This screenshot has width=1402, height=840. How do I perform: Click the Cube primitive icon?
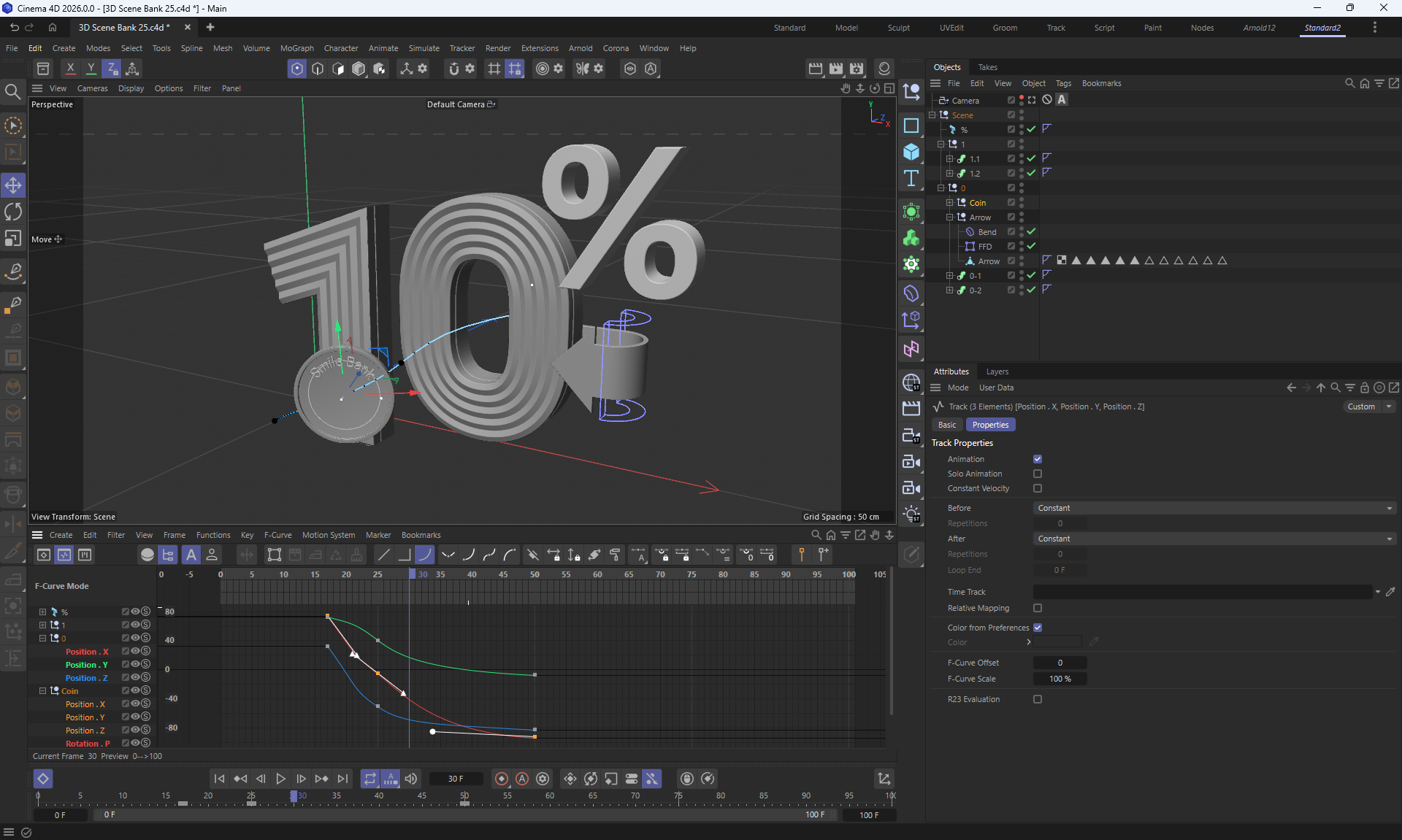[911, 152]
